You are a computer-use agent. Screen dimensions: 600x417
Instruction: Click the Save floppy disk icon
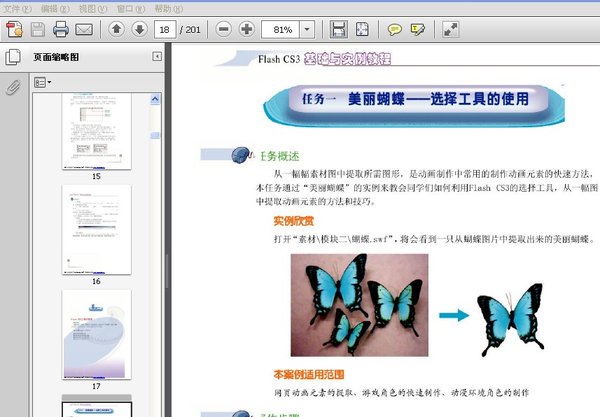38,29
